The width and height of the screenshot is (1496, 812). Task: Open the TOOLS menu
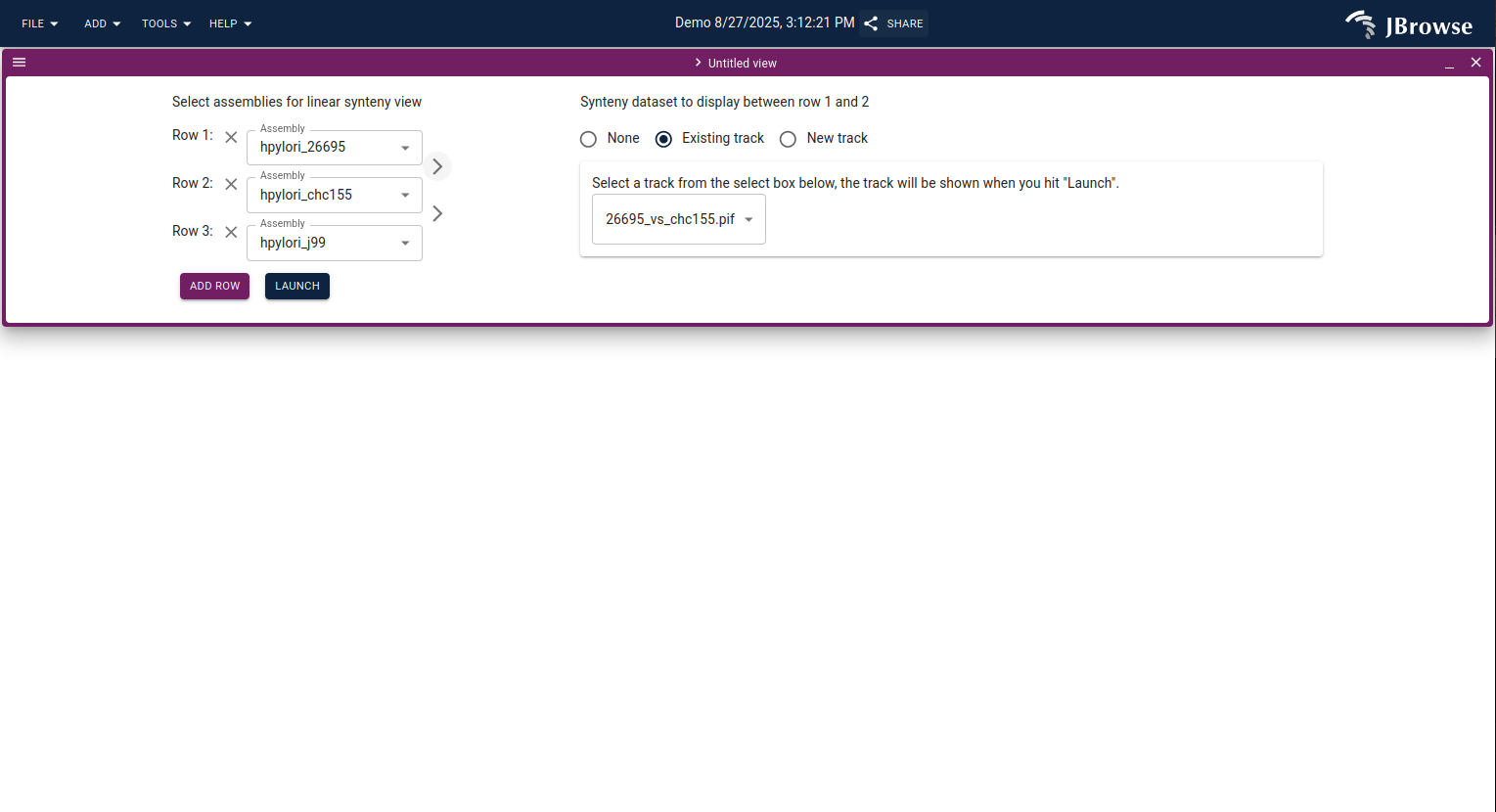[165, 23]
